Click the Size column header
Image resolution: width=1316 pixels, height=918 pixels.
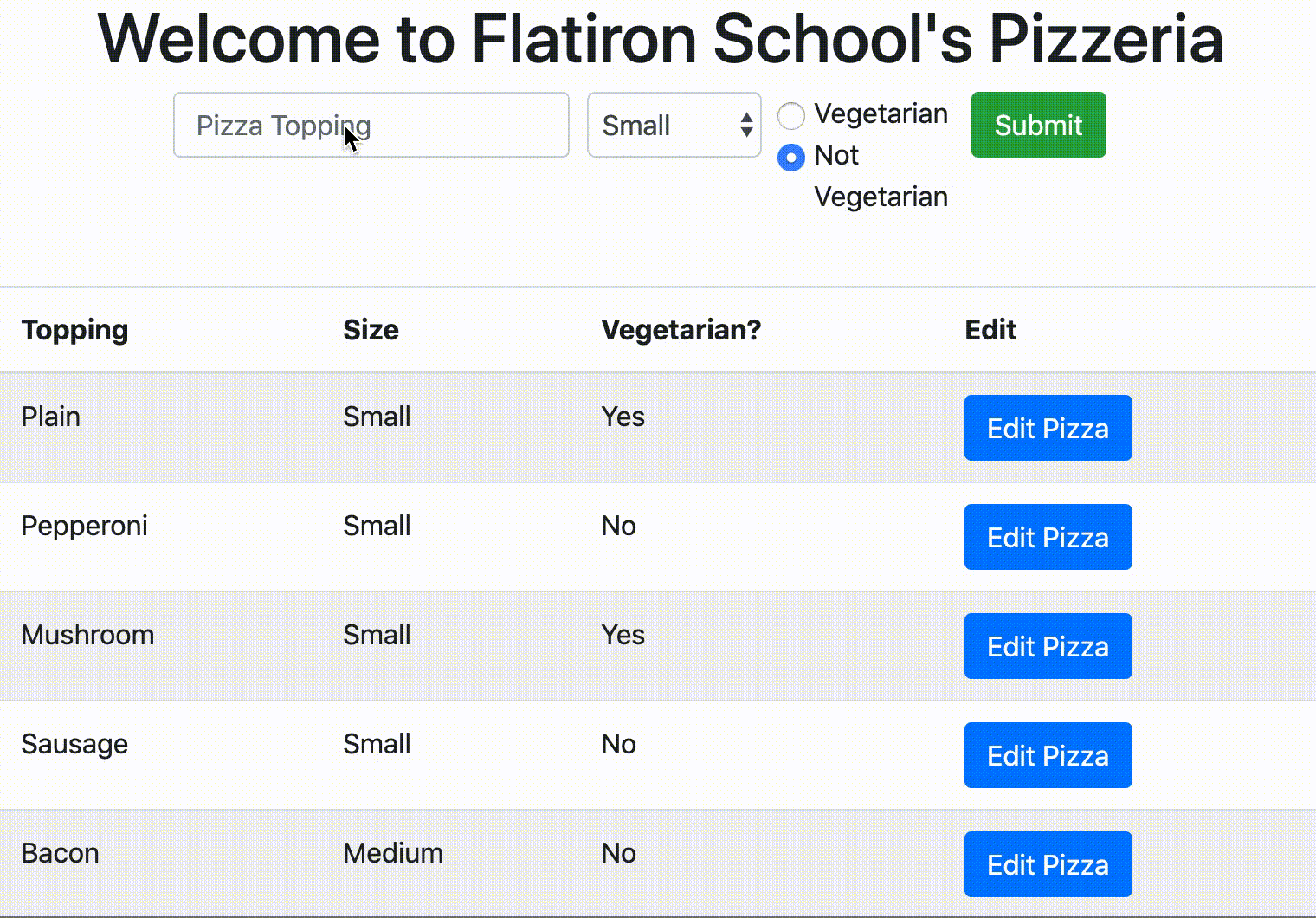coord(371,330)
